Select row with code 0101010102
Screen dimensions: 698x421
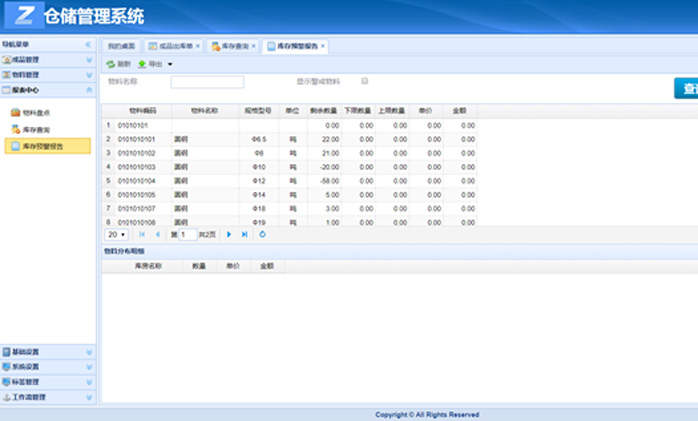[289, 153]
